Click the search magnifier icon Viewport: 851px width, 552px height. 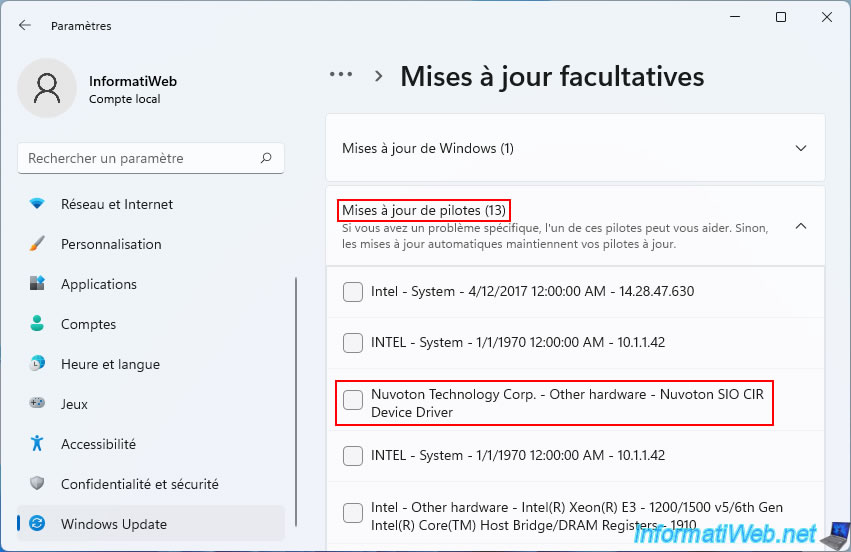coord(266,158)
